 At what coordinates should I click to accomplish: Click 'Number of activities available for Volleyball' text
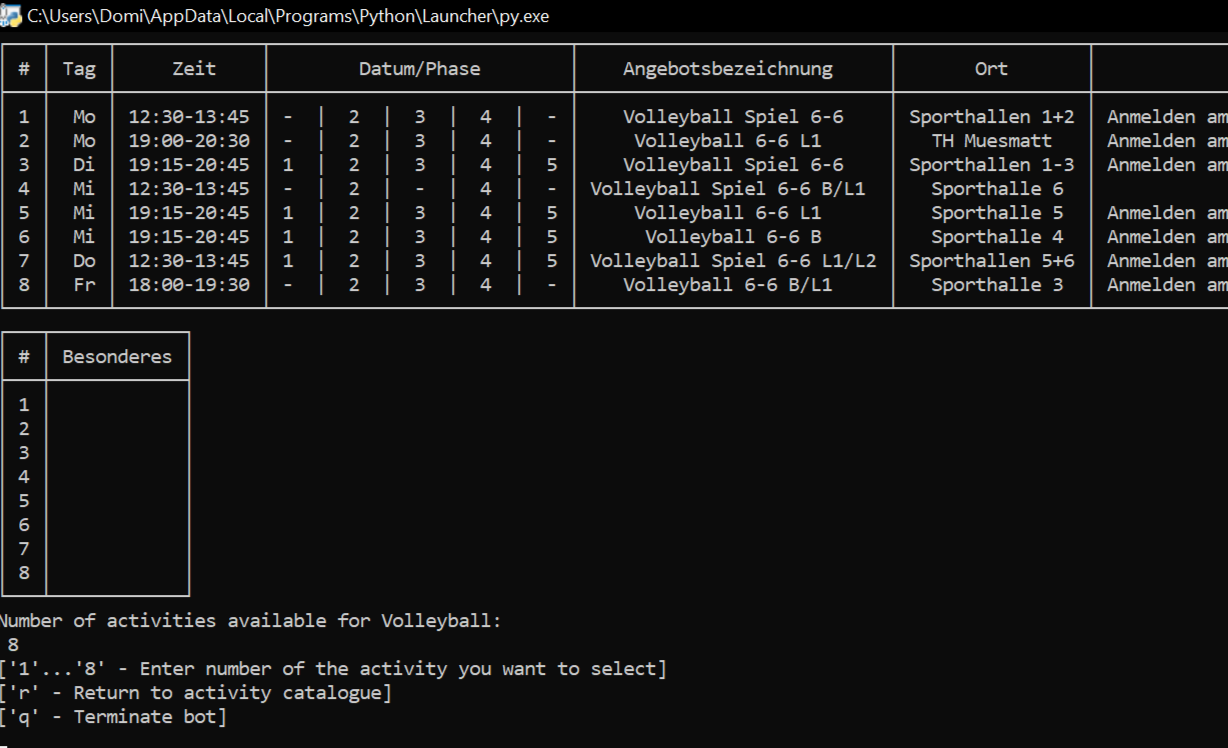pyautogui.click(x=250, y=621)
